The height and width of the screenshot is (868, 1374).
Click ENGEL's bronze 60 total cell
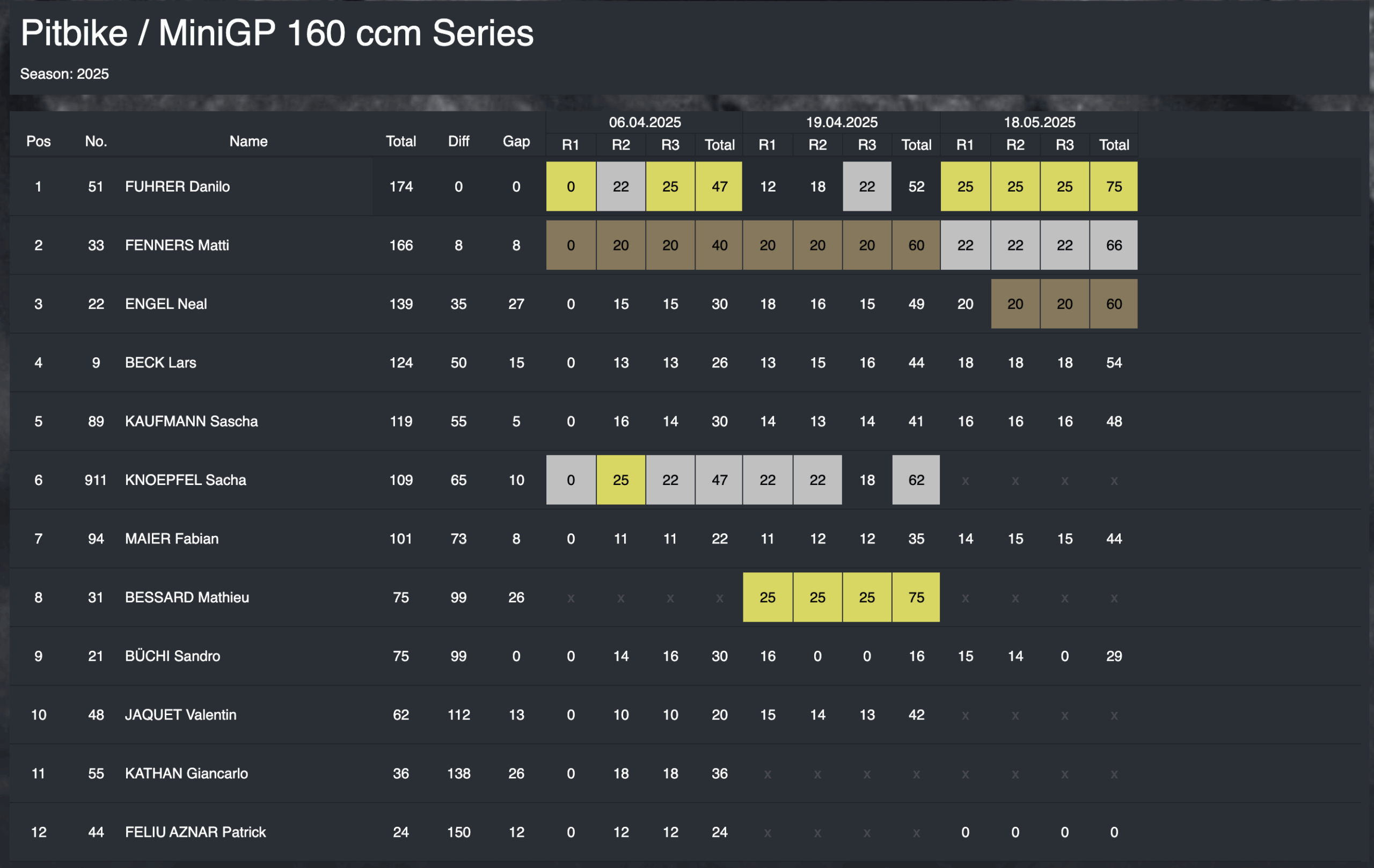point(1113,304)
